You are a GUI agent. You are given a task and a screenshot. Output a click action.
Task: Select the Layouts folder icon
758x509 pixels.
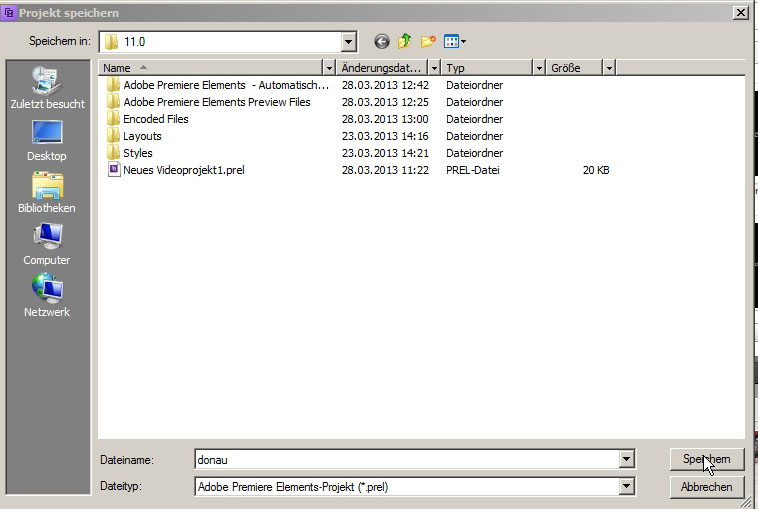114,136
